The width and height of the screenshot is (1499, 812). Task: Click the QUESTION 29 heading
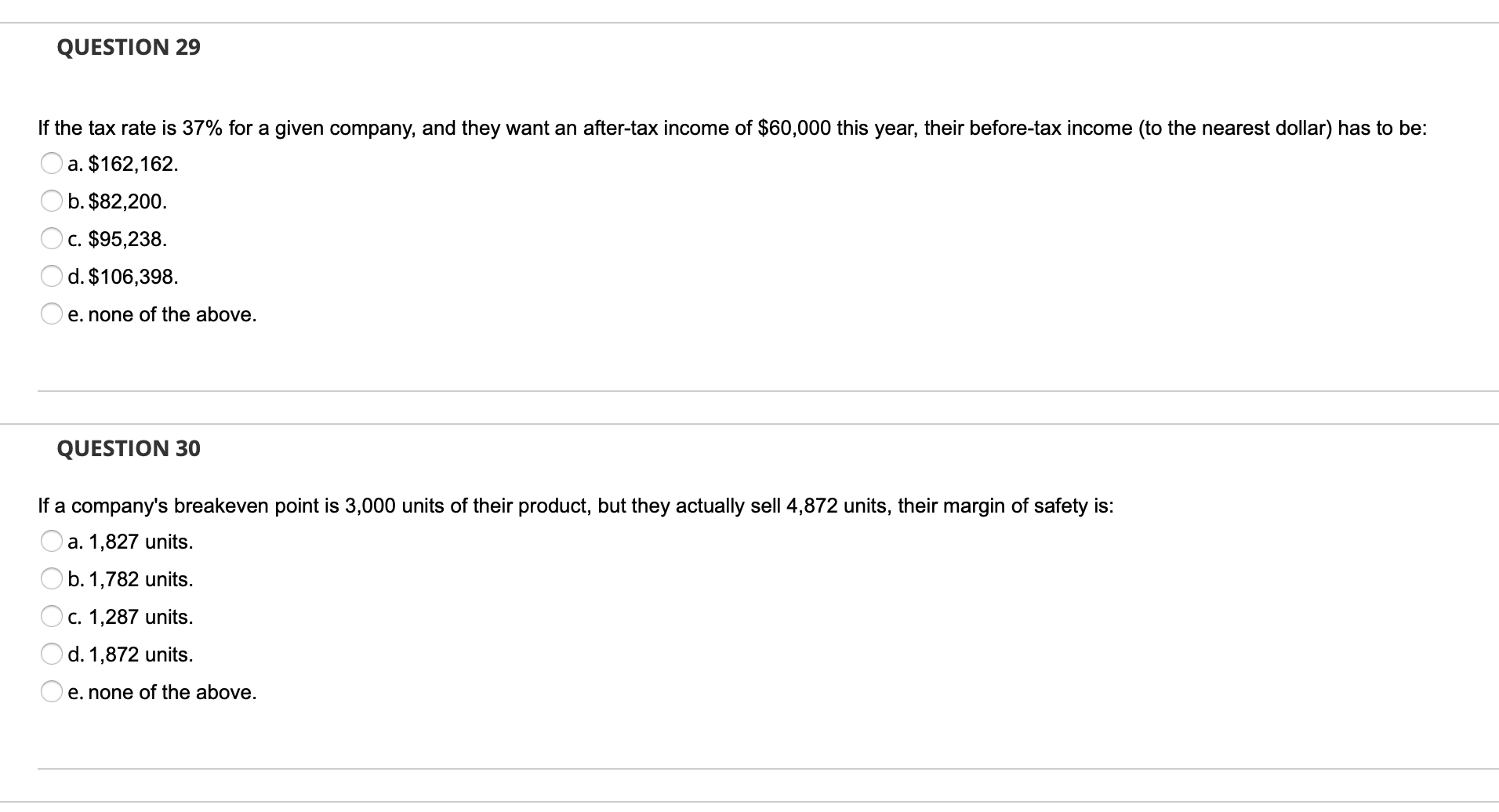click(129, 47)
